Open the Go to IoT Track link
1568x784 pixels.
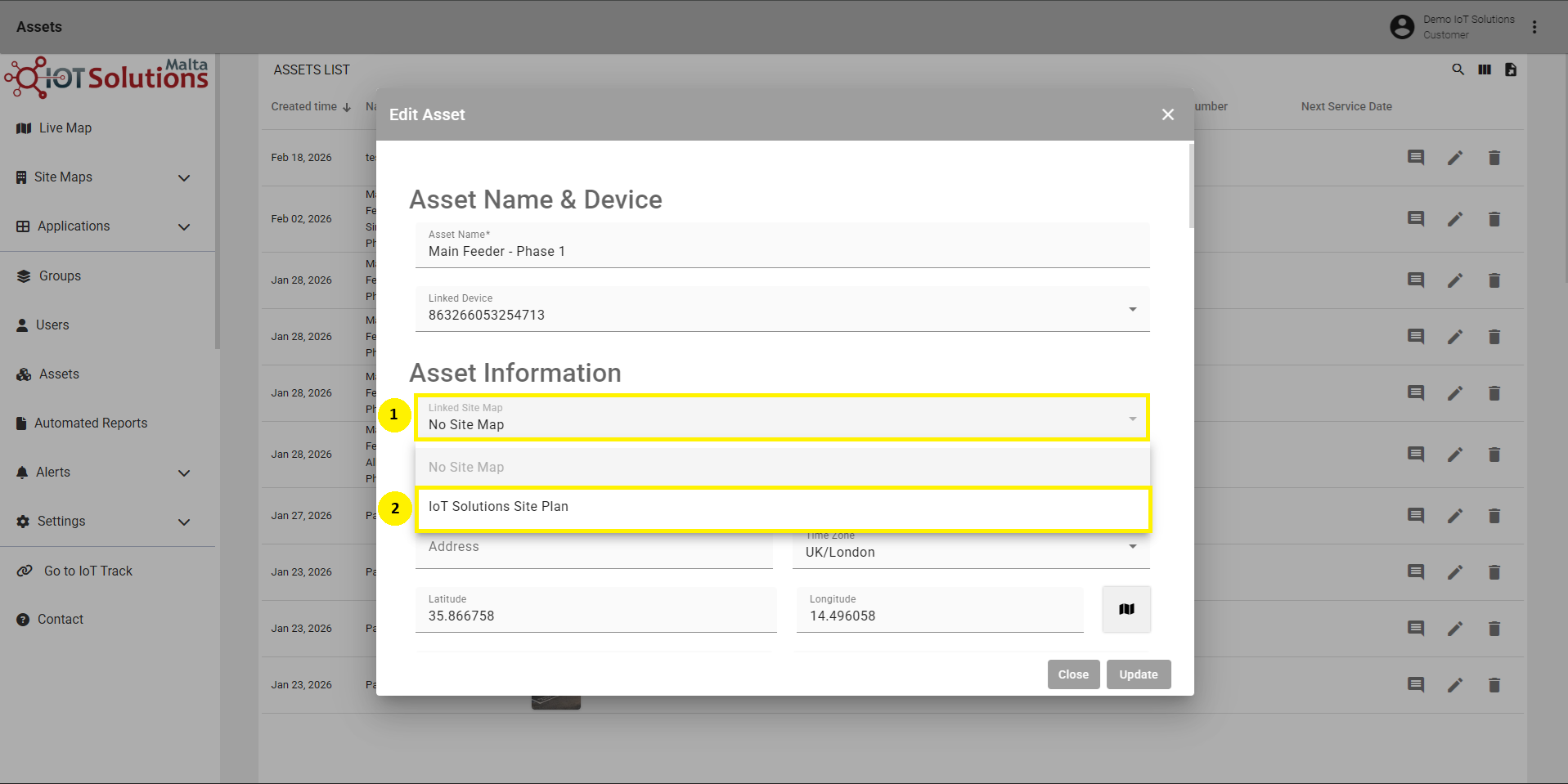pyautogui.click(x=88, y=571)
